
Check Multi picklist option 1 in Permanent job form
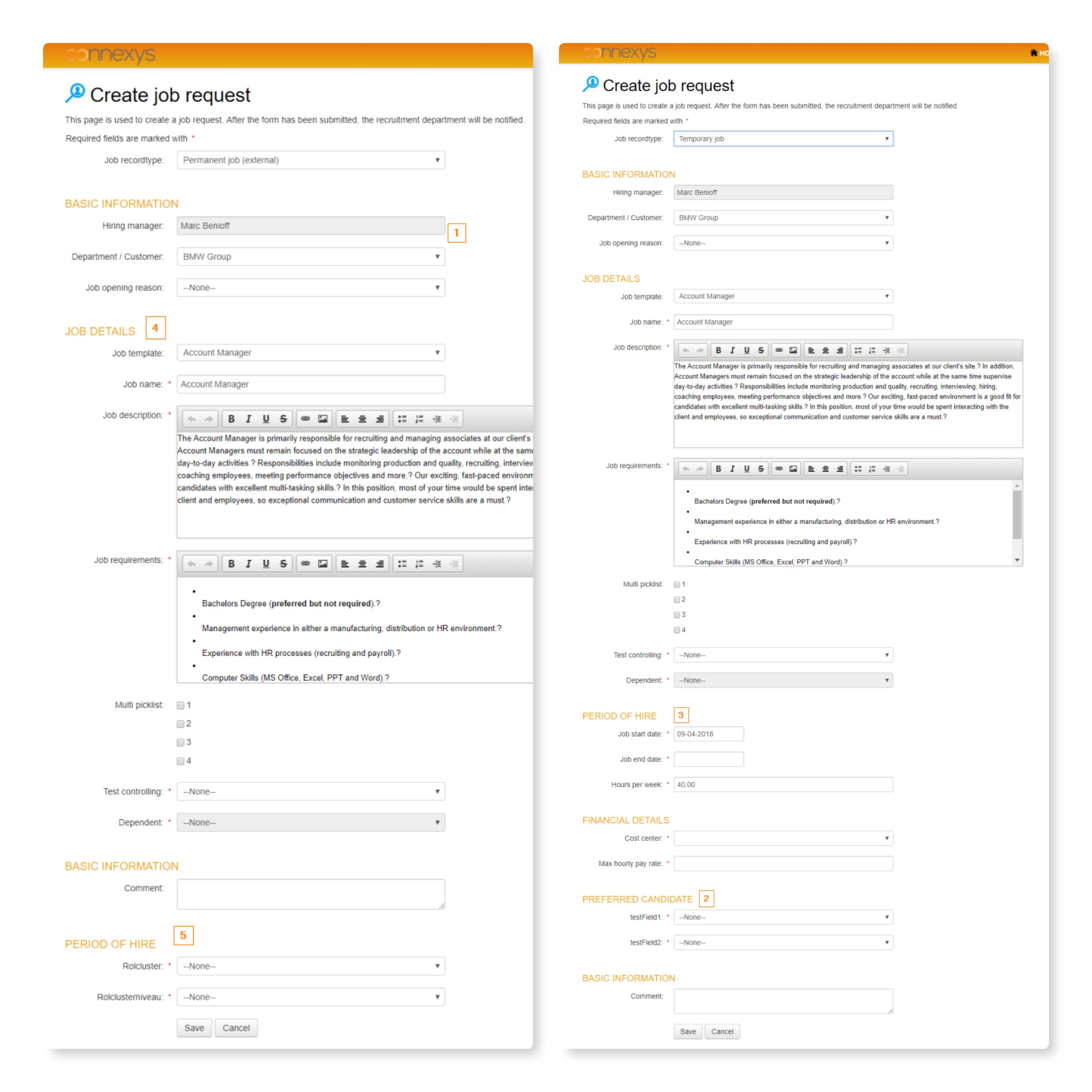pos(181,705)
